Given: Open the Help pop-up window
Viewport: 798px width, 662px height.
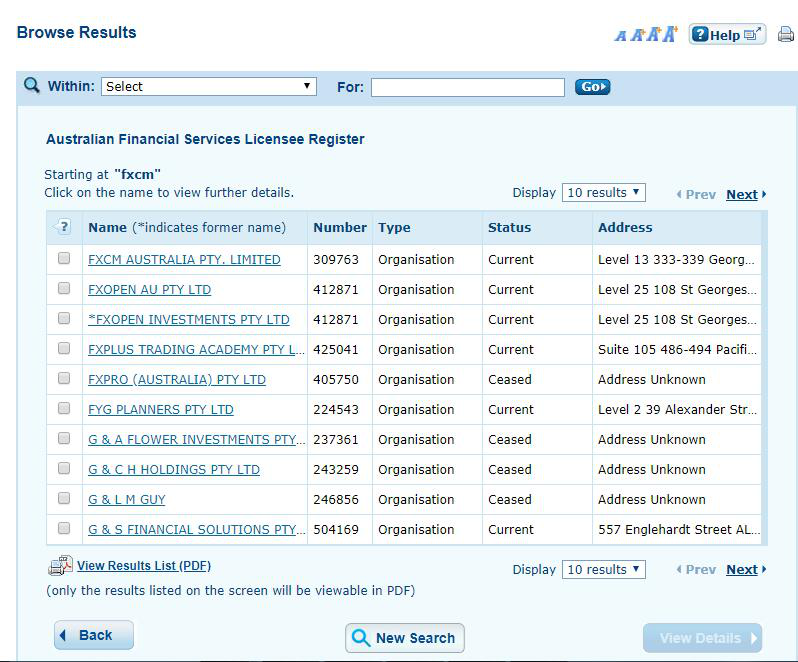Looking at the screenshot, I should [x=727, y=35].
